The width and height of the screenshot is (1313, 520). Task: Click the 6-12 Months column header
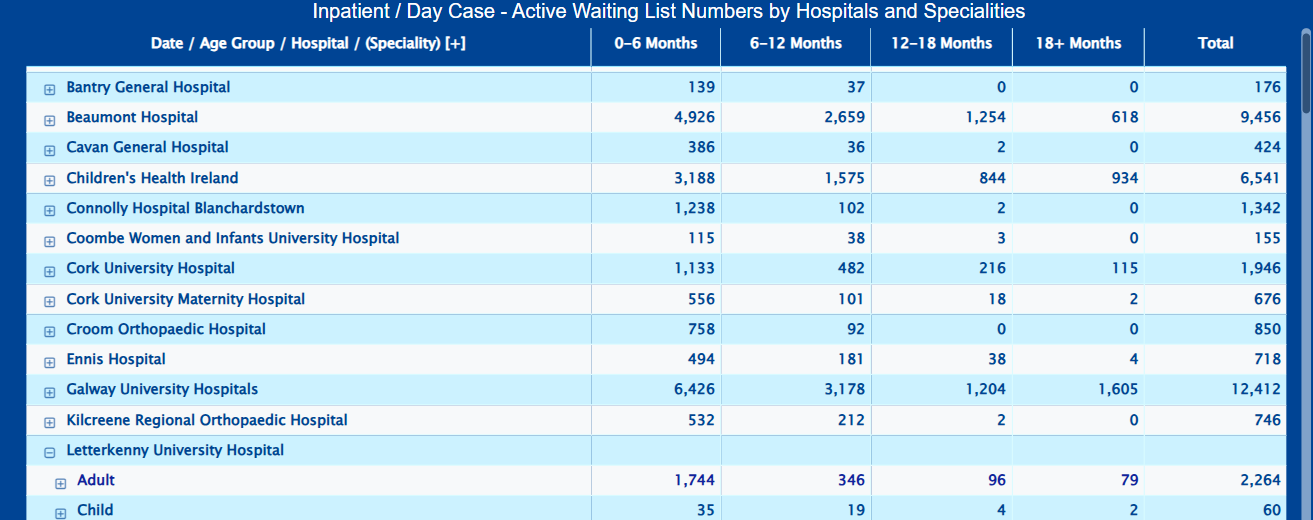795,43
